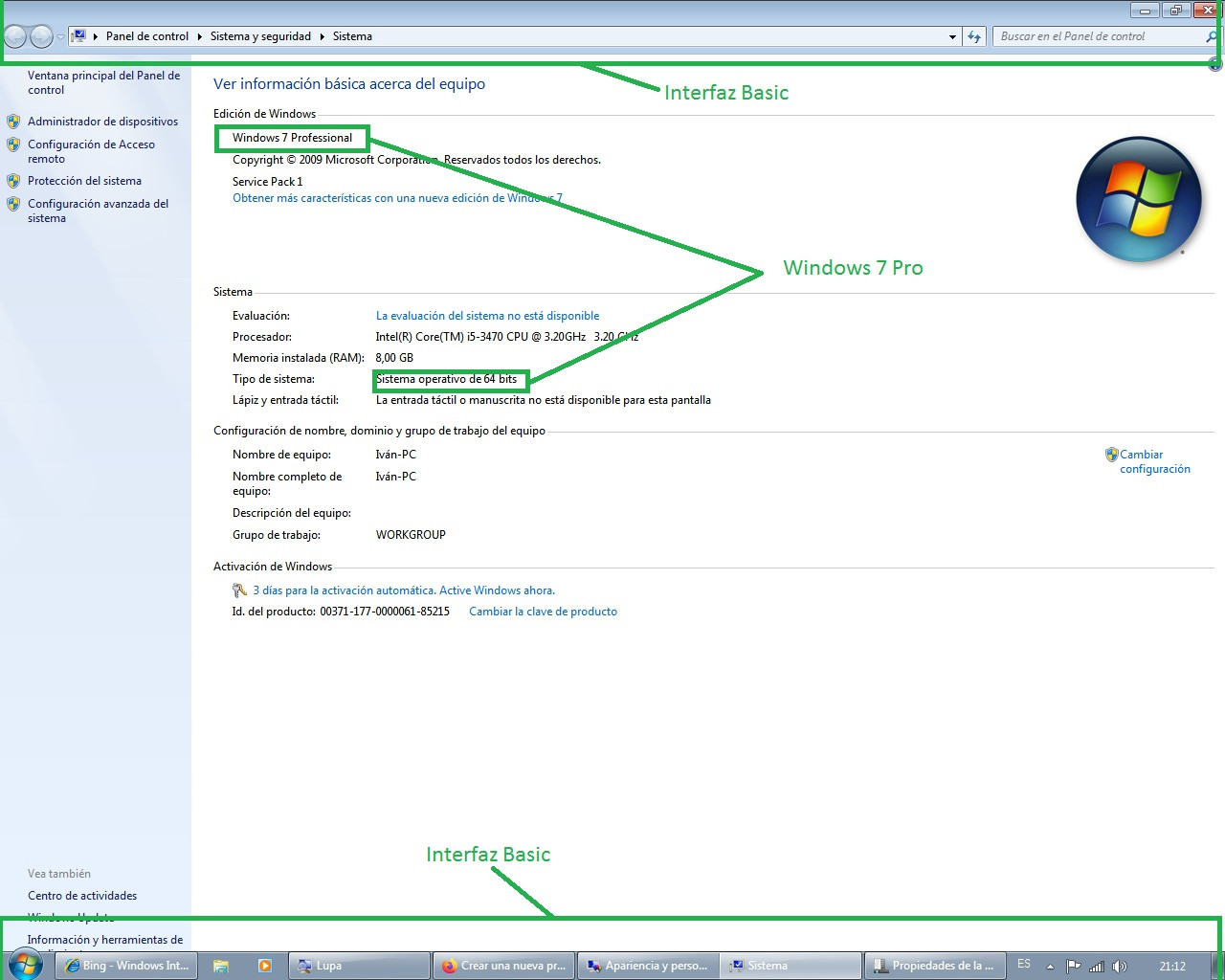Screen dimensions: 1225x980
Task: Minimize the Sistema window
Action: pos(1145,11)
